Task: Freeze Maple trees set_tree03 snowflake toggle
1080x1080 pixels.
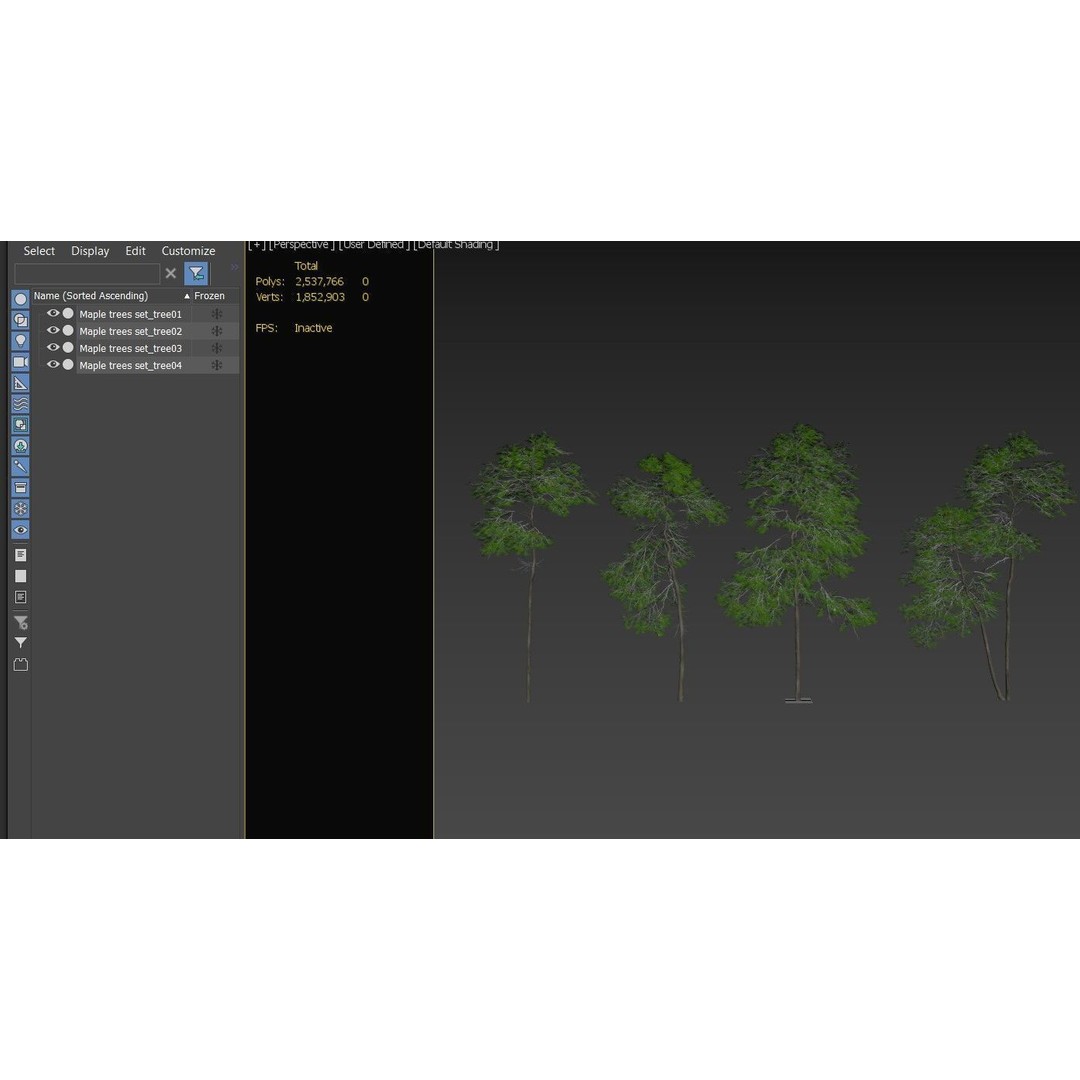Action: point(216,349)
